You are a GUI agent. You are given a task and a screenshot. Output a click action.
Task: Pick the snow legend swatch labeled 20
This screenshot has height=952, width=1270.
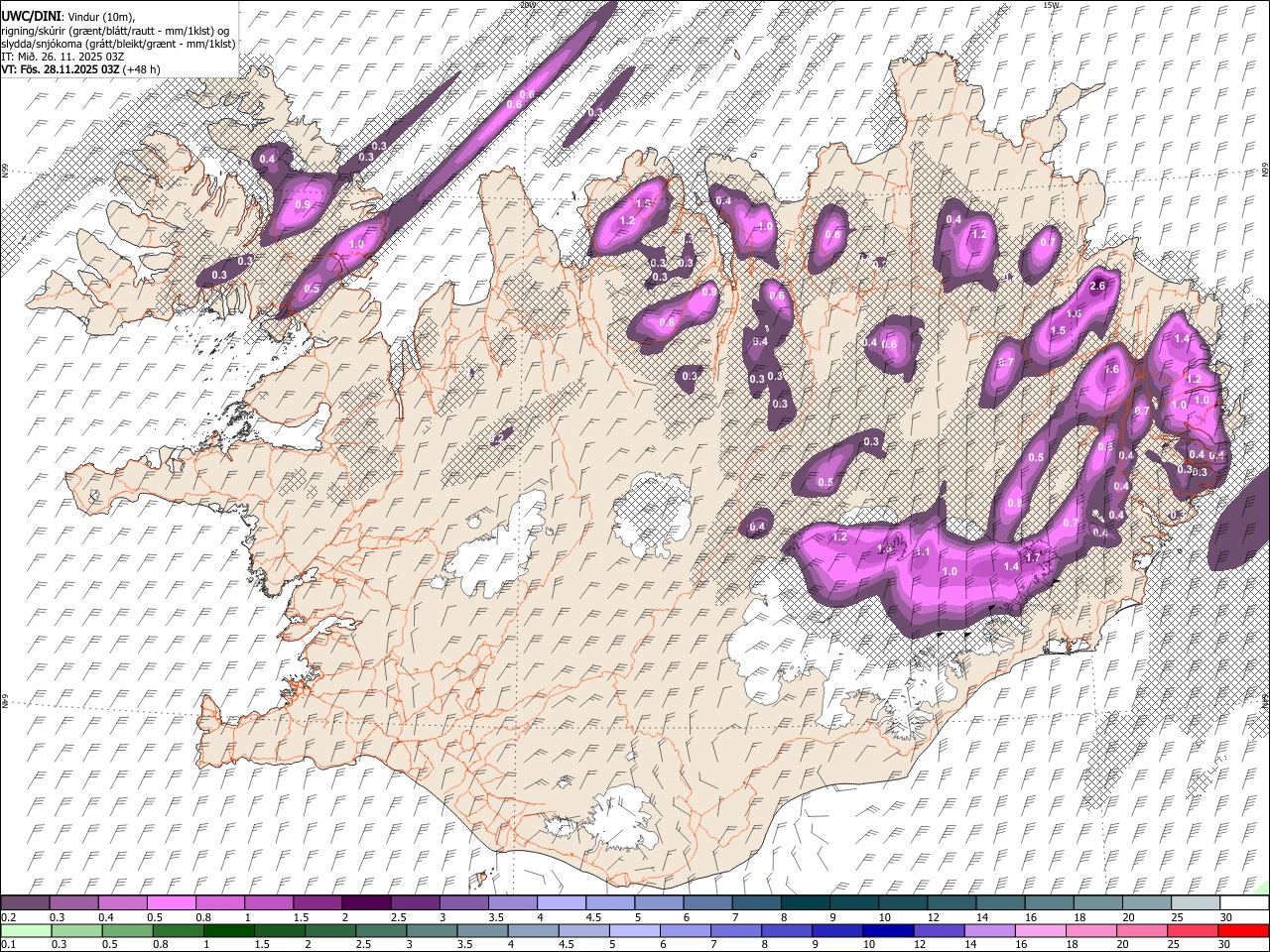click(x=1147, y=902)
